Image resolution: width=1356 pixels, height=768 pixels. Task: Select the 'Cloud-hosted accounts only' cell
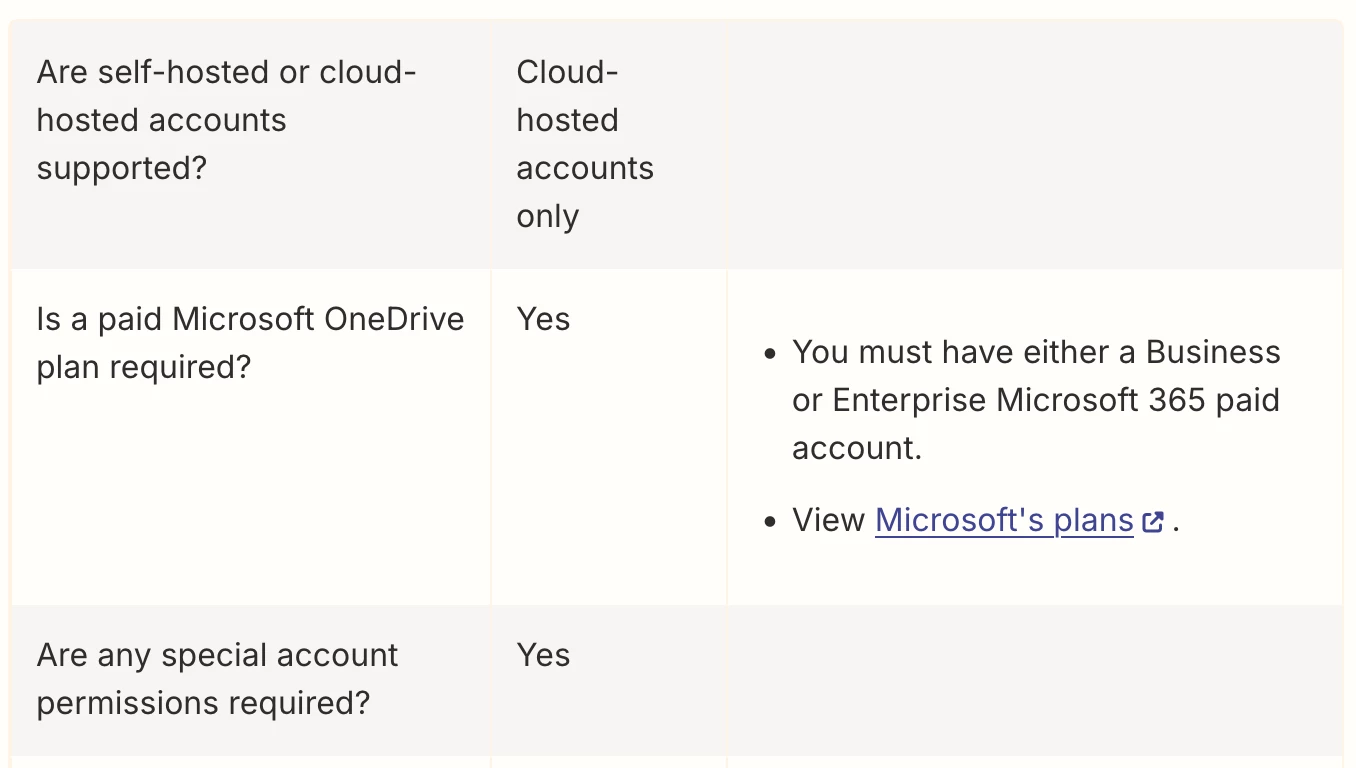click(x=609, y=144)
